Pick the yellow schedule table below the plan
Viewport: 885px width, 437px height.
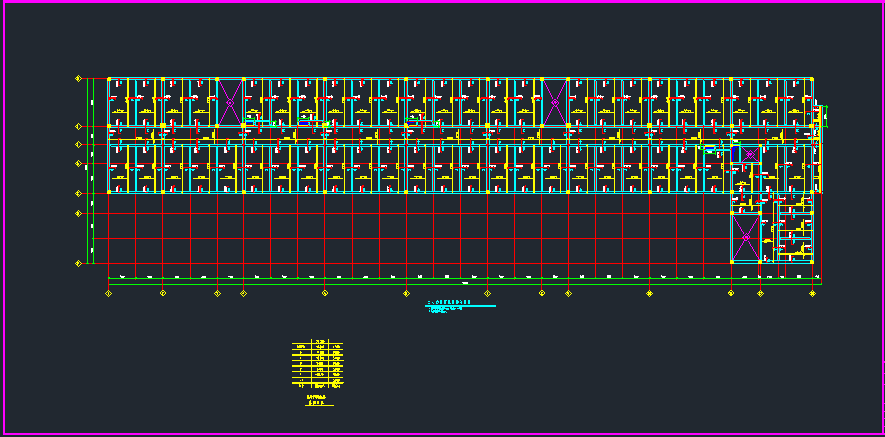coord(317,365)
